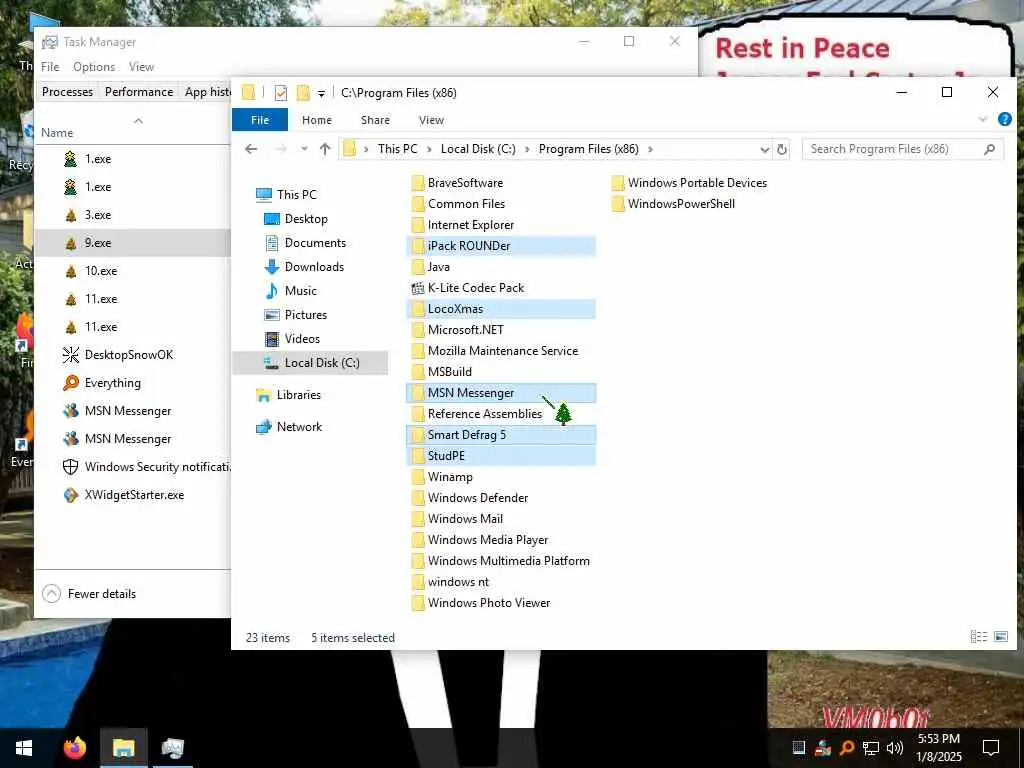Expand chevron after This PC in breadcrumb
The height and width of the screenshot is (768, 1024).
tap(429, 150)
